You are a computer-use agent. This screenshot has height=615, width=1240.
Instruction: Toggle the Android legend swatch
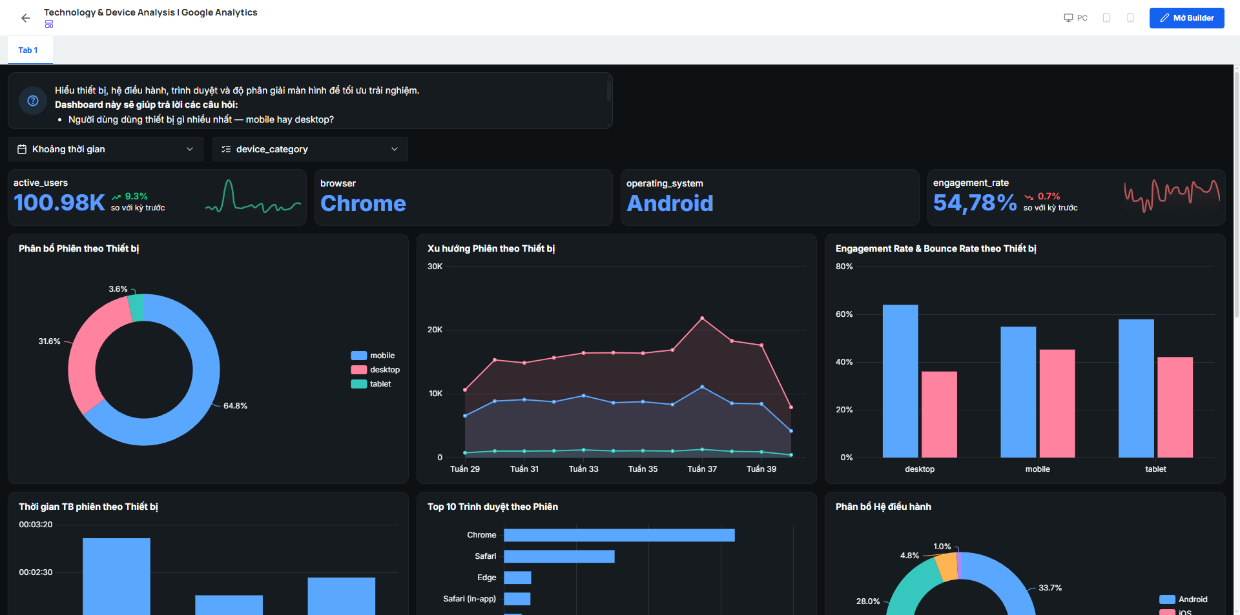coord(1167,600)
